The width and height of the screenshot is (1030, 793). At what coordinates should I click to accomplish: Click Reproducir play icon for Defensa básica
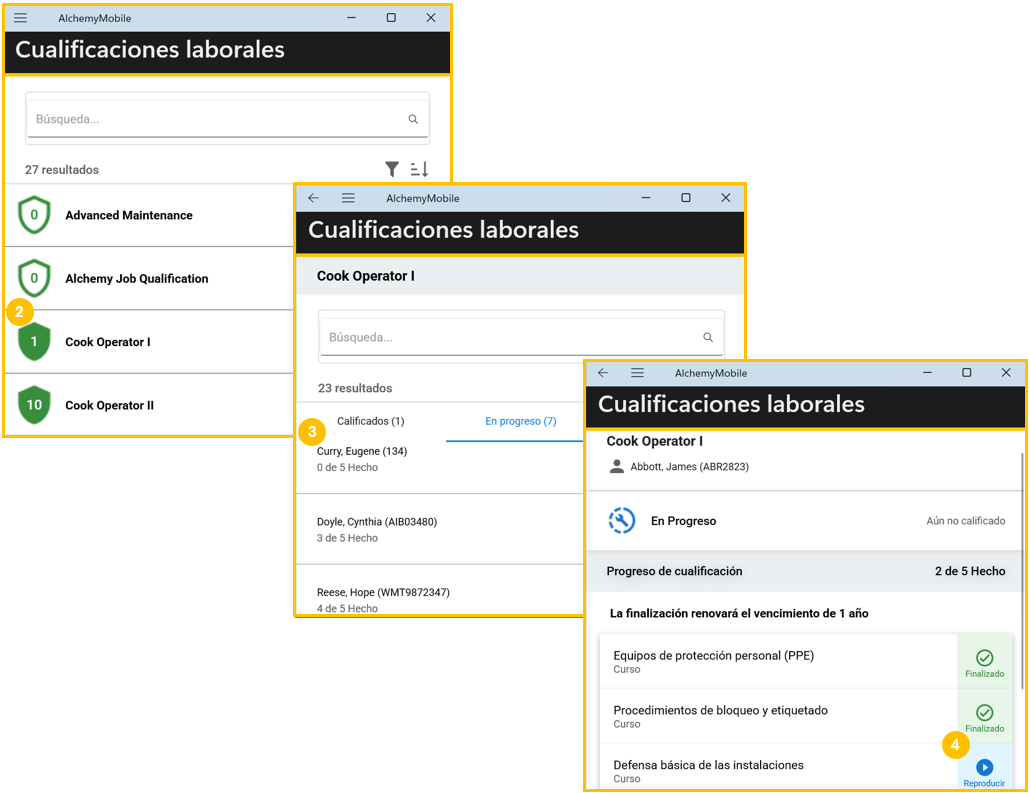click(x=984, y=767)
